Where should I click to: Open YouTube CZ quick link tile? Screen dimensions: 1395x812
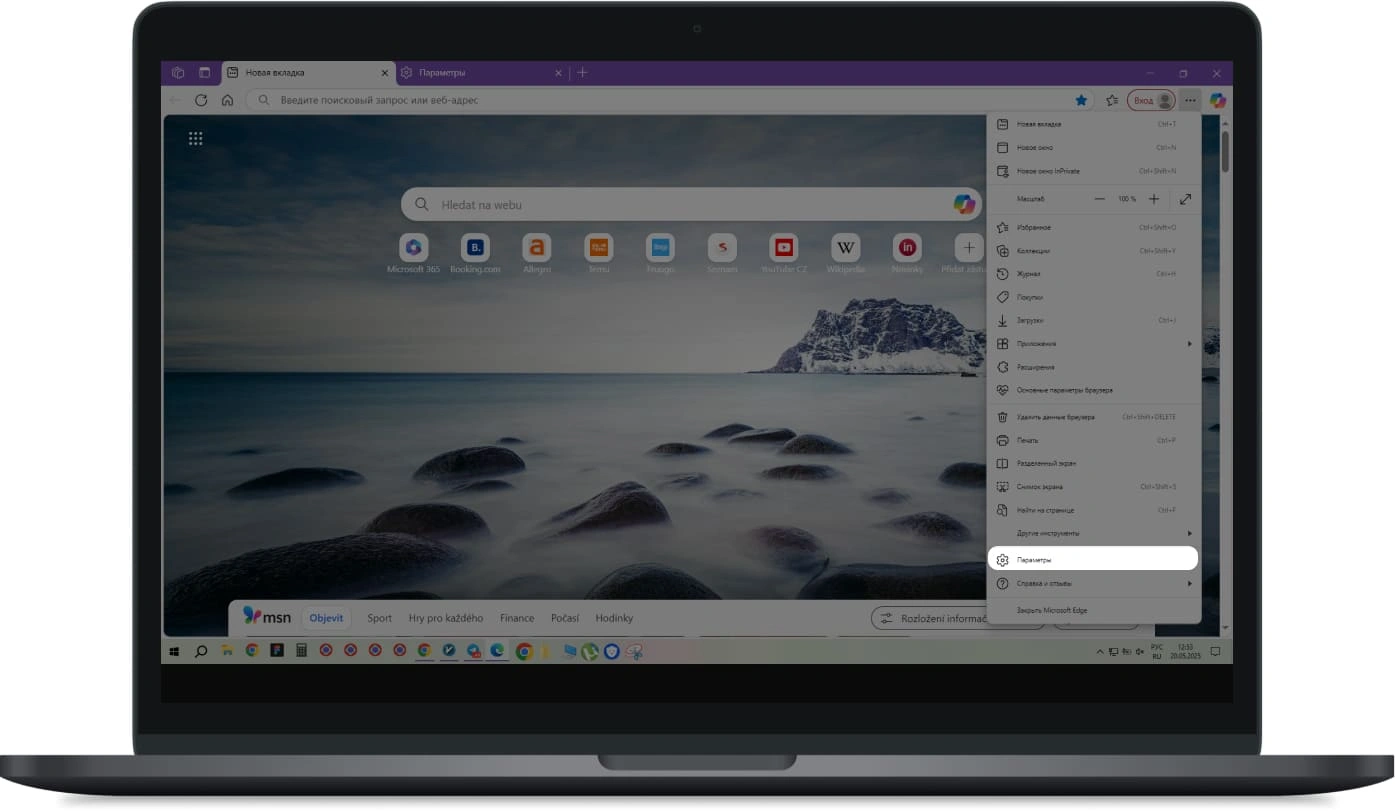tap(784, 255)
